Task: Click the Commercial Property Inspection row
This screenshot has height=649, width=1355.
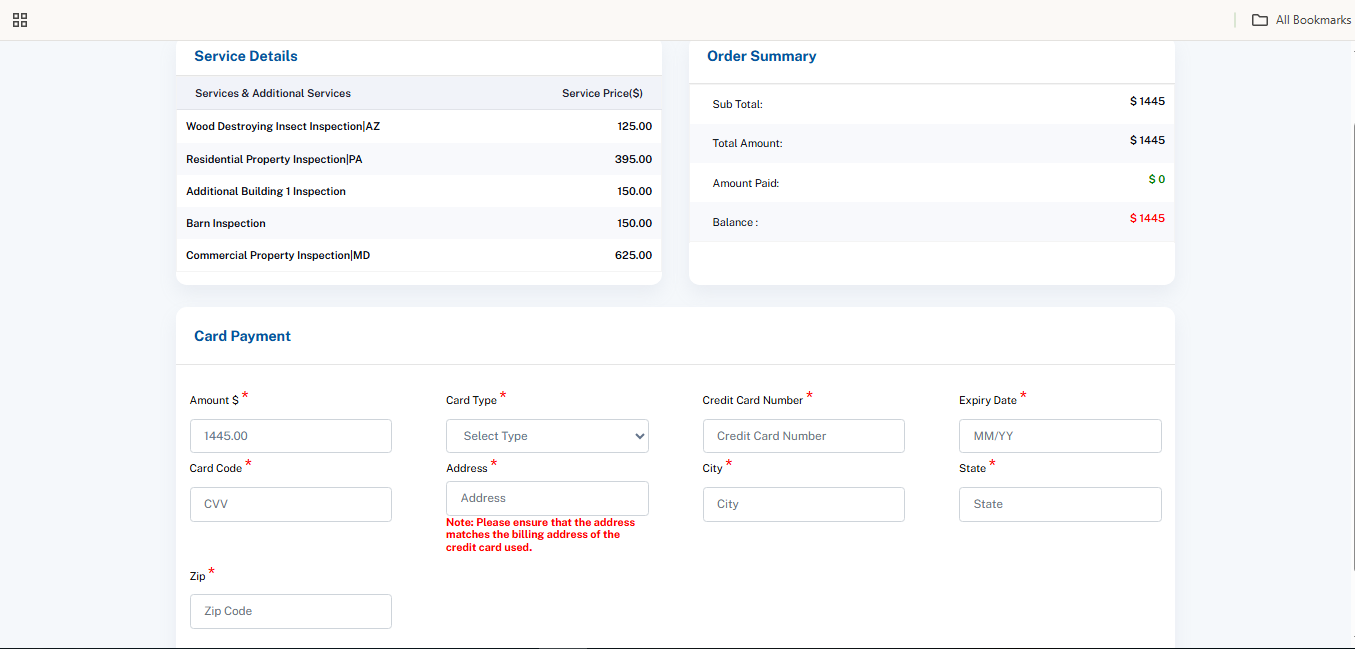Action: coord(278,255)
